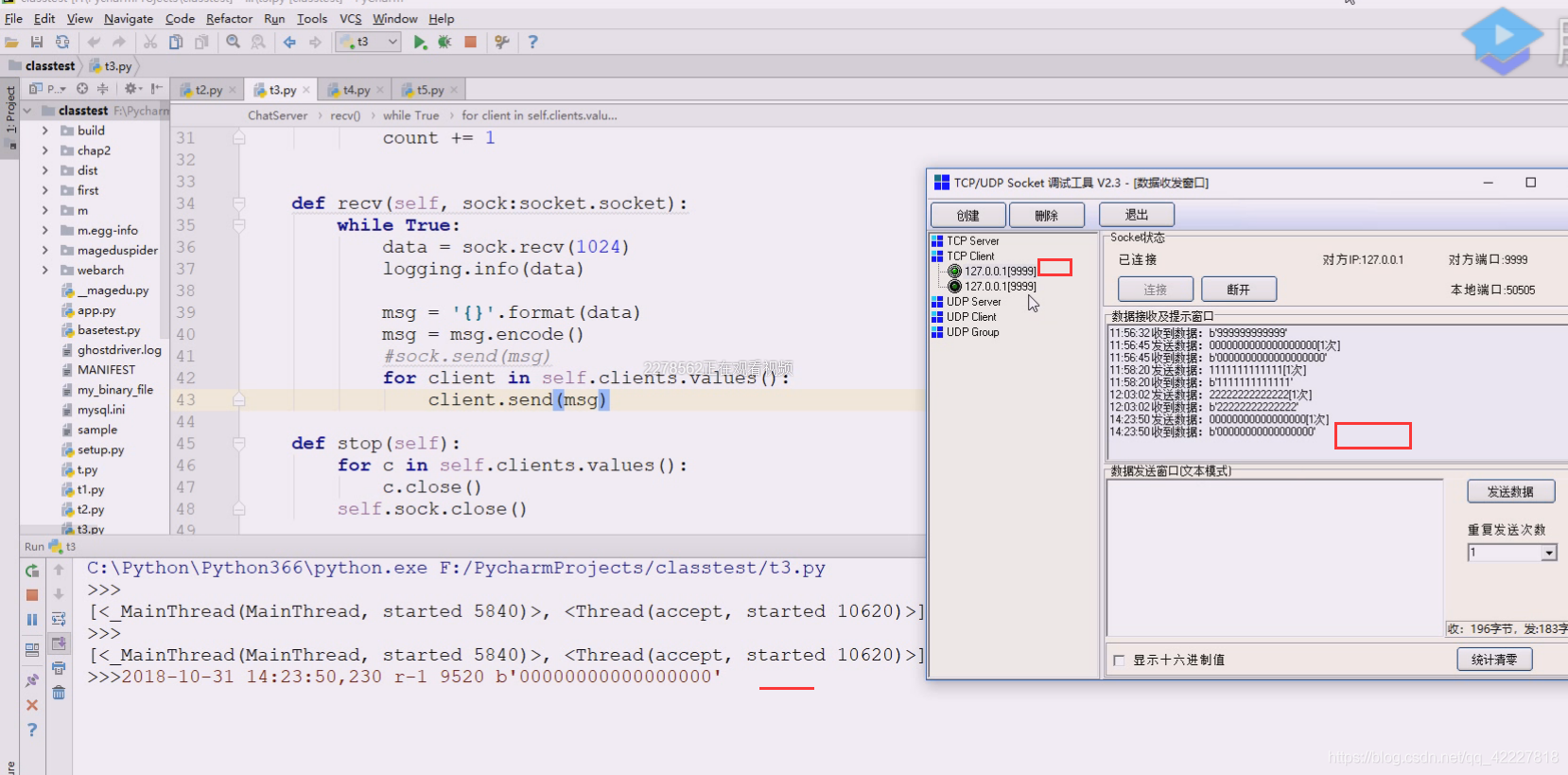Screen dimensions: 1568x775
Task: Check the 显示十六进制值 checkbox
Action: [1120, 661]
